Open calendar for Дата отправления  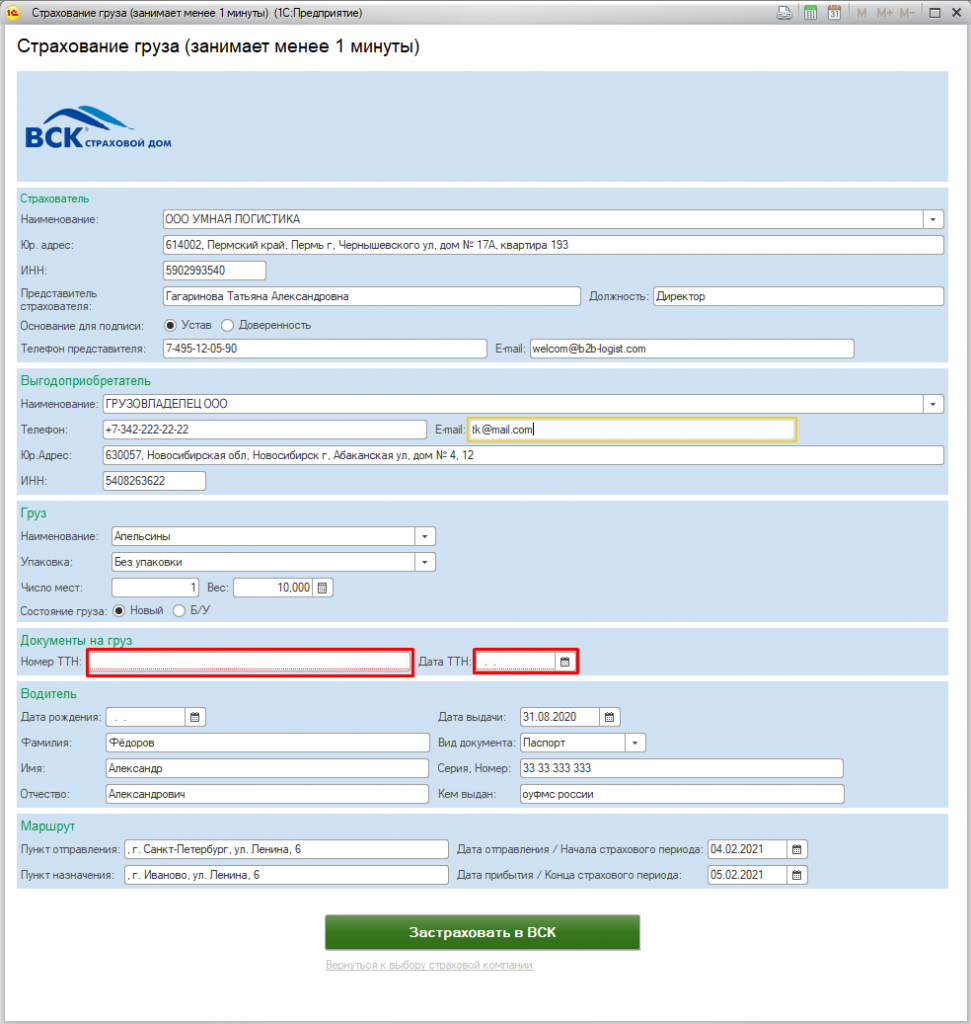pos(797,849)
